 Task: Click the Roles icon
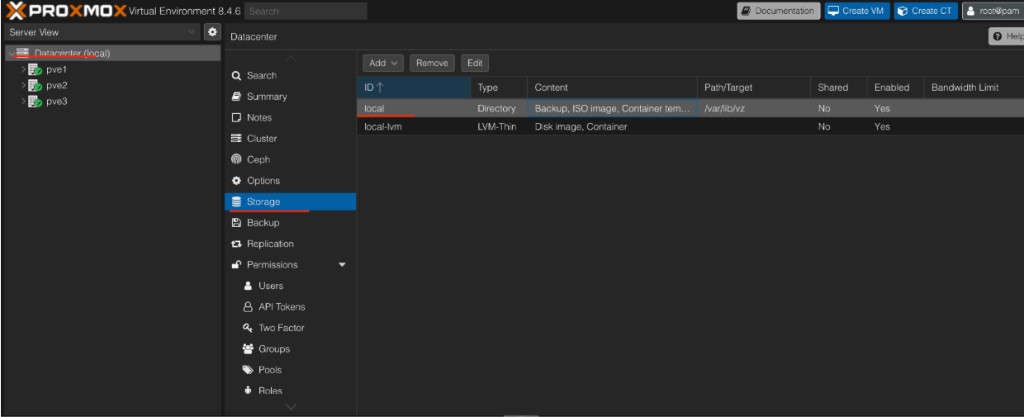[x=248, y=391]
